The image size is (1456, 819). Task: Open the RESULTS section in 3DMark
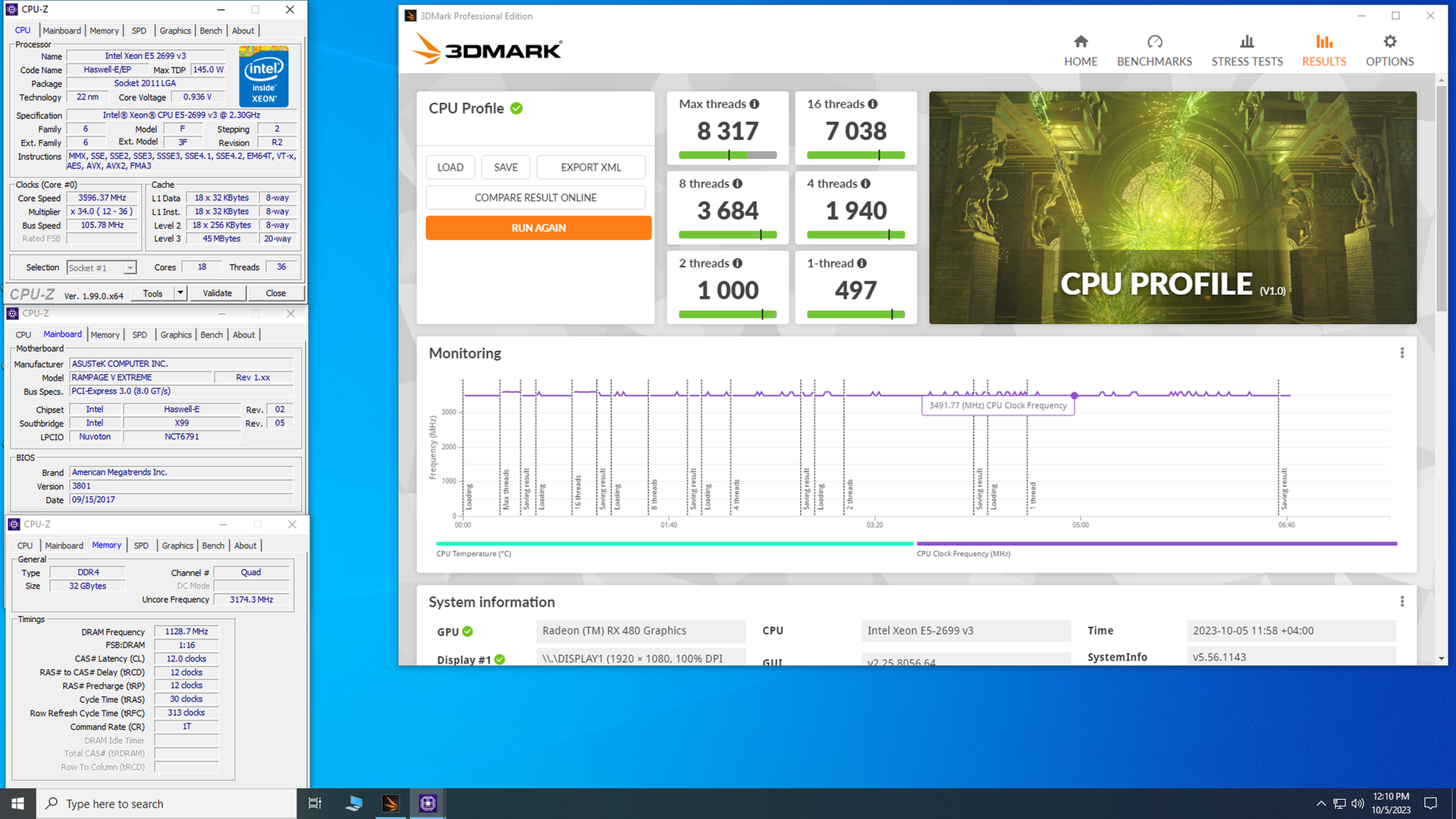(1324, 51)
